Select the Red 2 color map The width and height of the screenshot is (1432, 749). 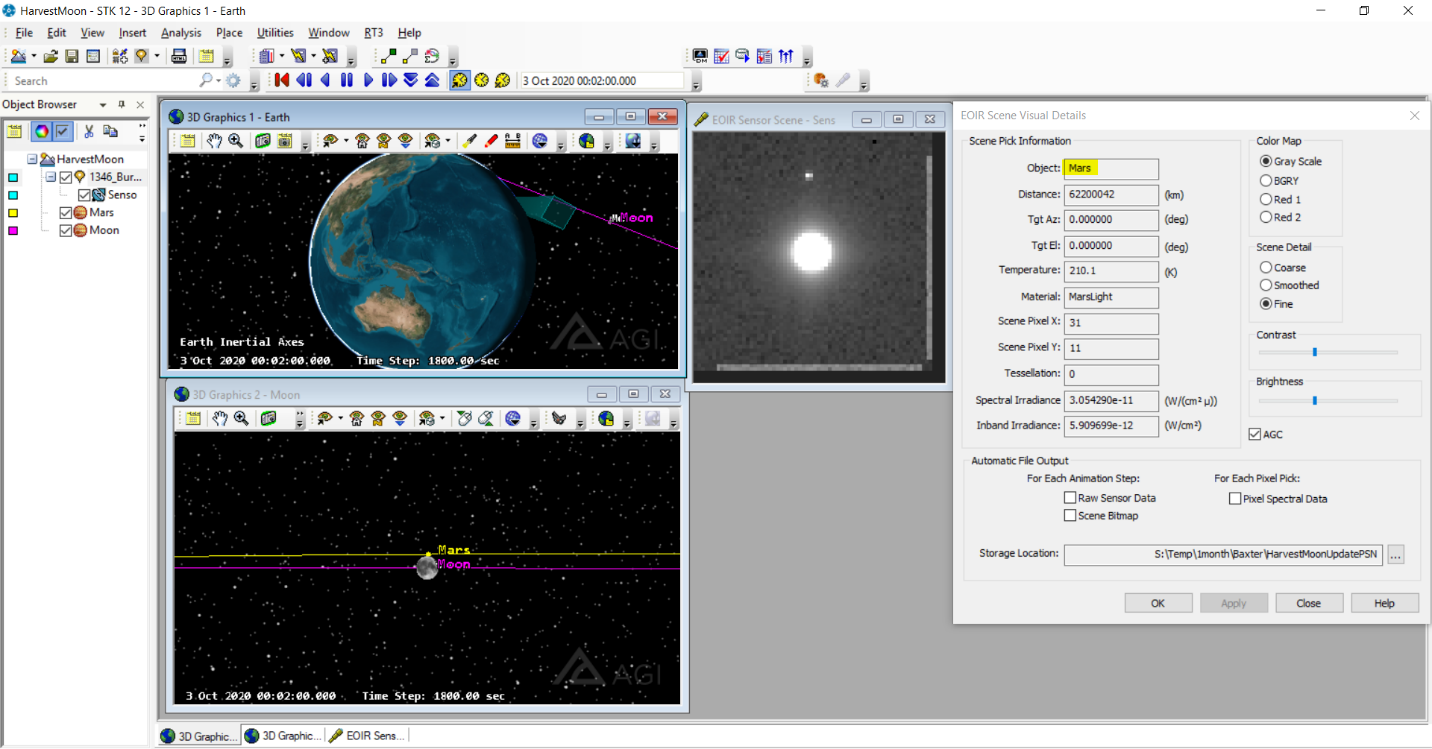(1266, 217)
